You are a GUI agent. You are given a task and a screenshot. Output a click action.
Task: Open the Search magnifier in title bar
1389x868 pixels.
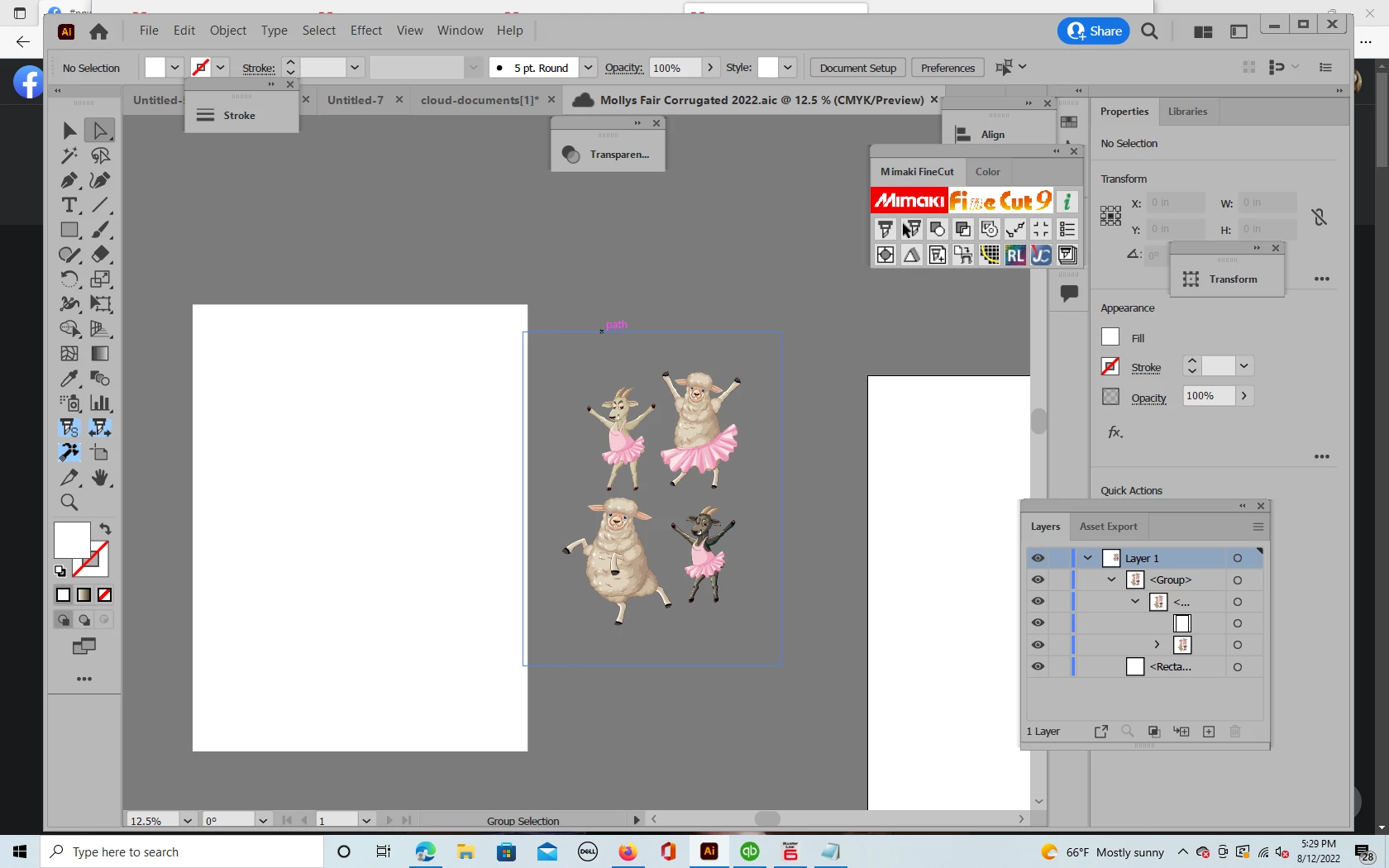(x=1149, y=31)
